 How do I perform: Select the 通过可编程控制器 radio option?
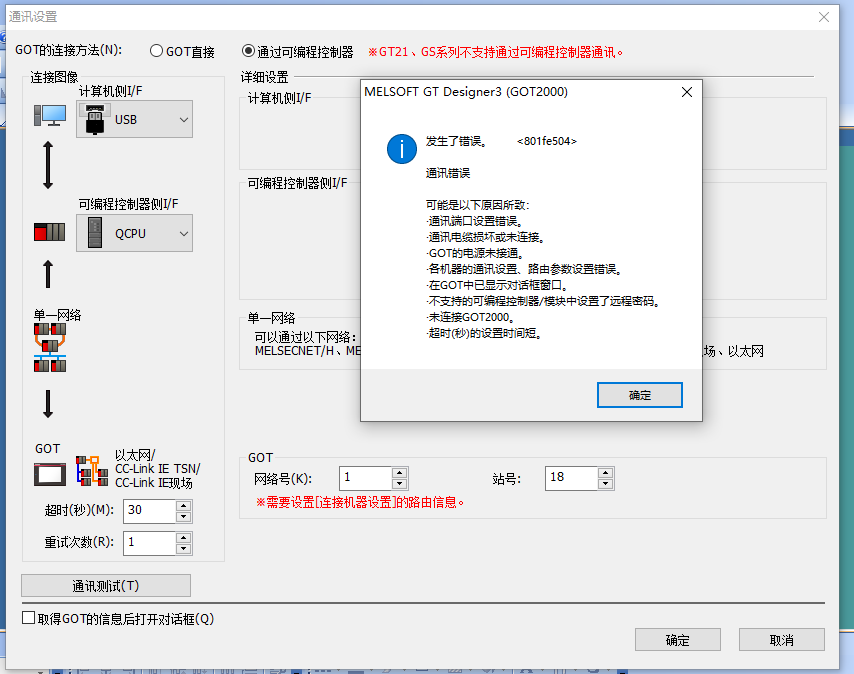(x=249, y=51)
